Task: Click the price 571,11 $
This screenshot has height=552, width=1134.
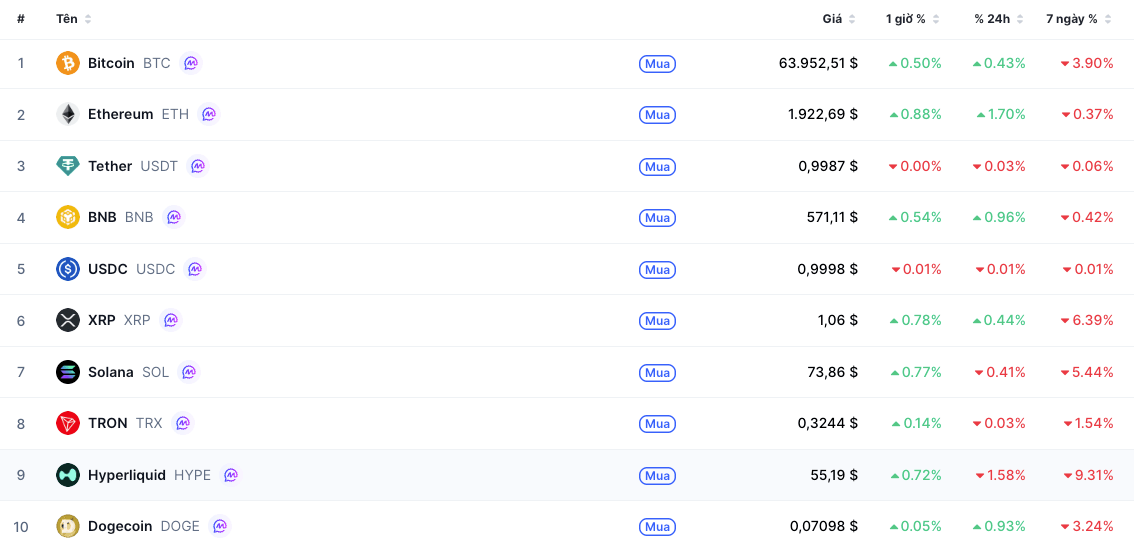Action: (x=832, y=217)
